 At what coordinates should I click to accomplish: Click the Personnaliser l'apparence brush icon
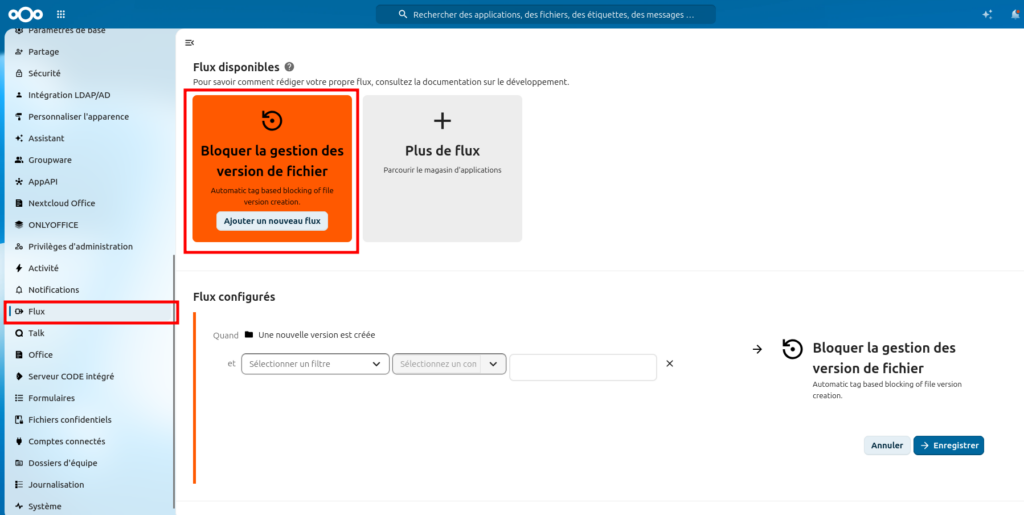click(19, 116)
